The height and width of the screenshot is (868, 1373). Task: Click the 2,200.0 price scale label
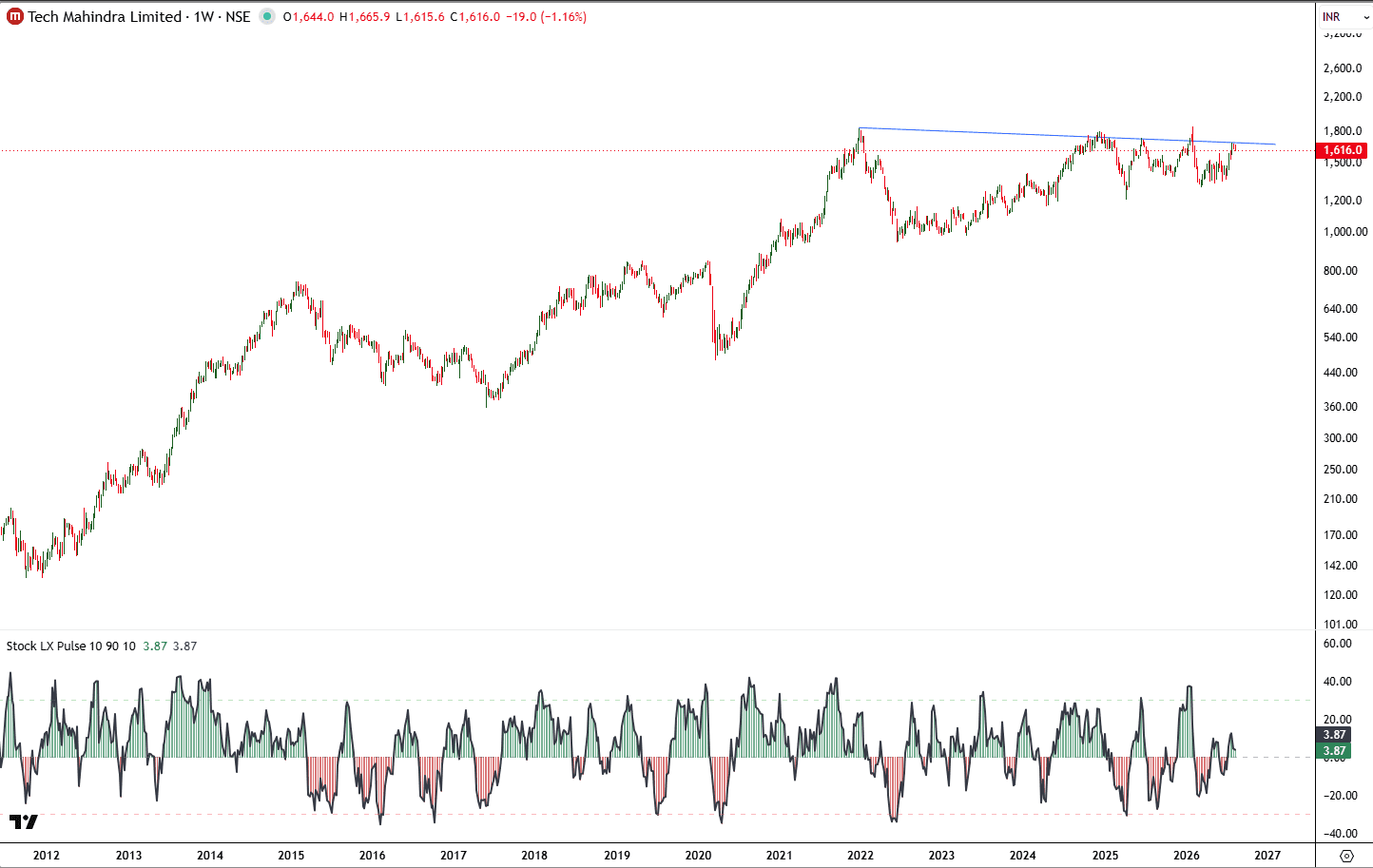[1343, 97]
